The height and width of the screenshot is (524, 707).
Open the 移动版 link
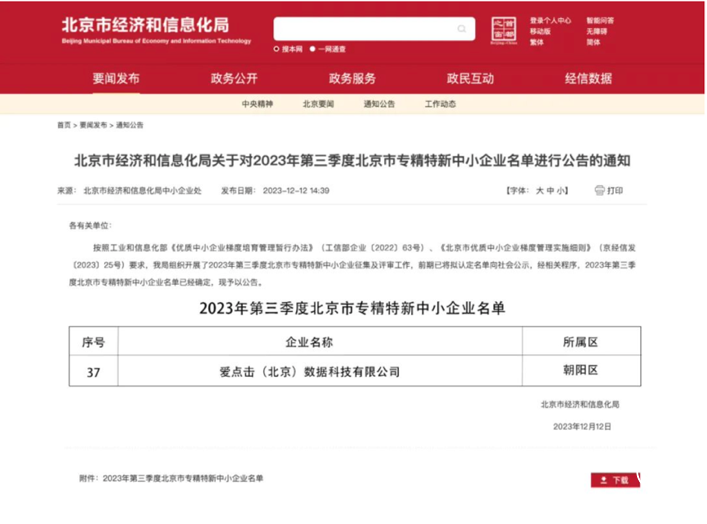pos(540,32)
